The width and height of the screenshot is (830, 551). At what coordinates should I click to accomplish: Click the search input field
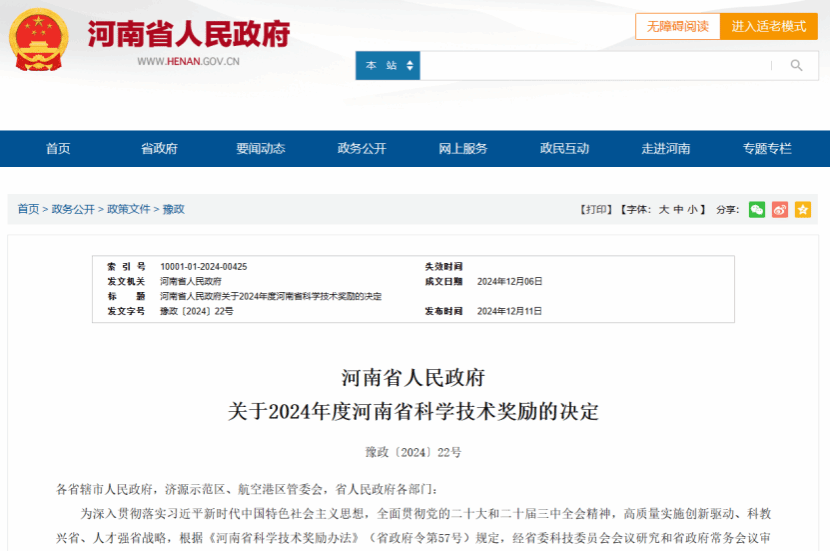coord(595,66)
